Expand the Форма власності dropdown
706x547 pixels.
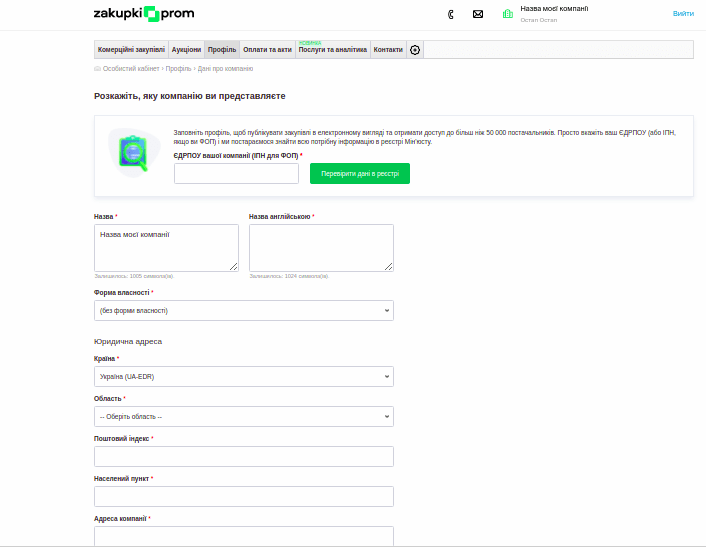pos(244,311)
